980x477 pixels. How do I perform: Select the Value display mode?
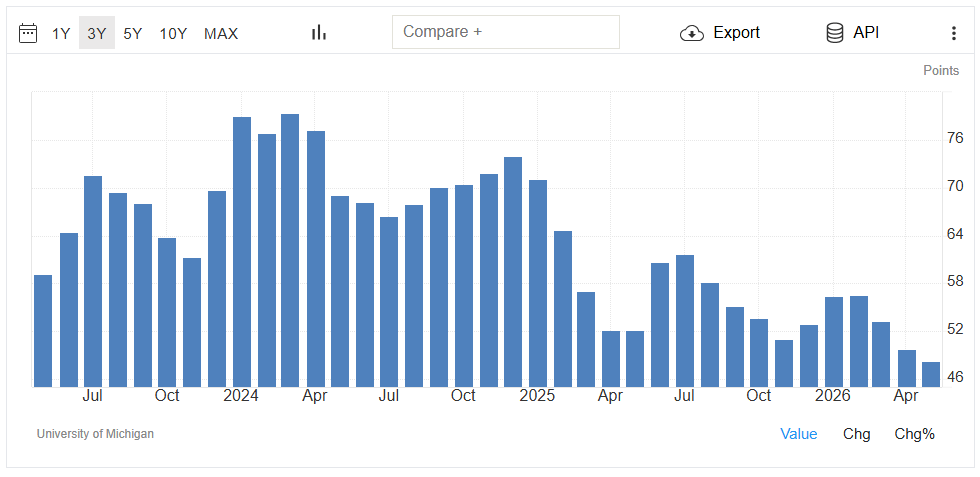(799, 434)
